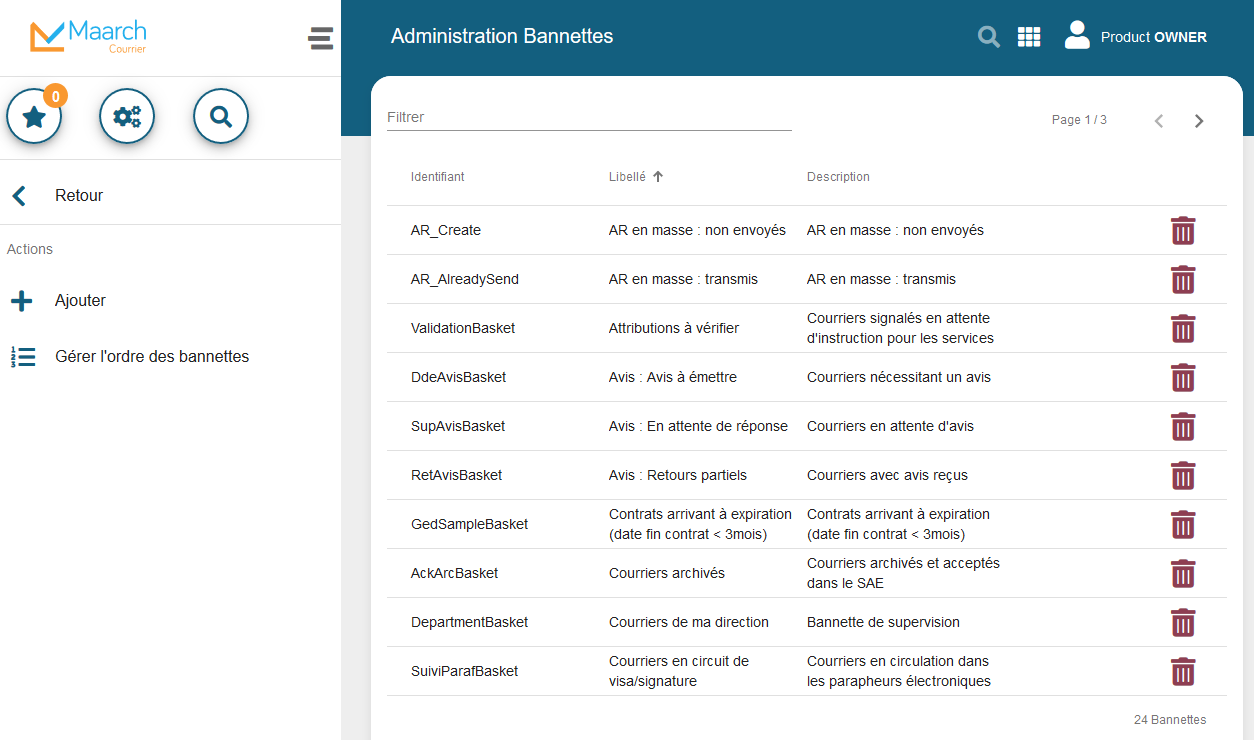Open the administration gears icon
1254x740 pixels.
pyautogui.click(x=127, y=117)
